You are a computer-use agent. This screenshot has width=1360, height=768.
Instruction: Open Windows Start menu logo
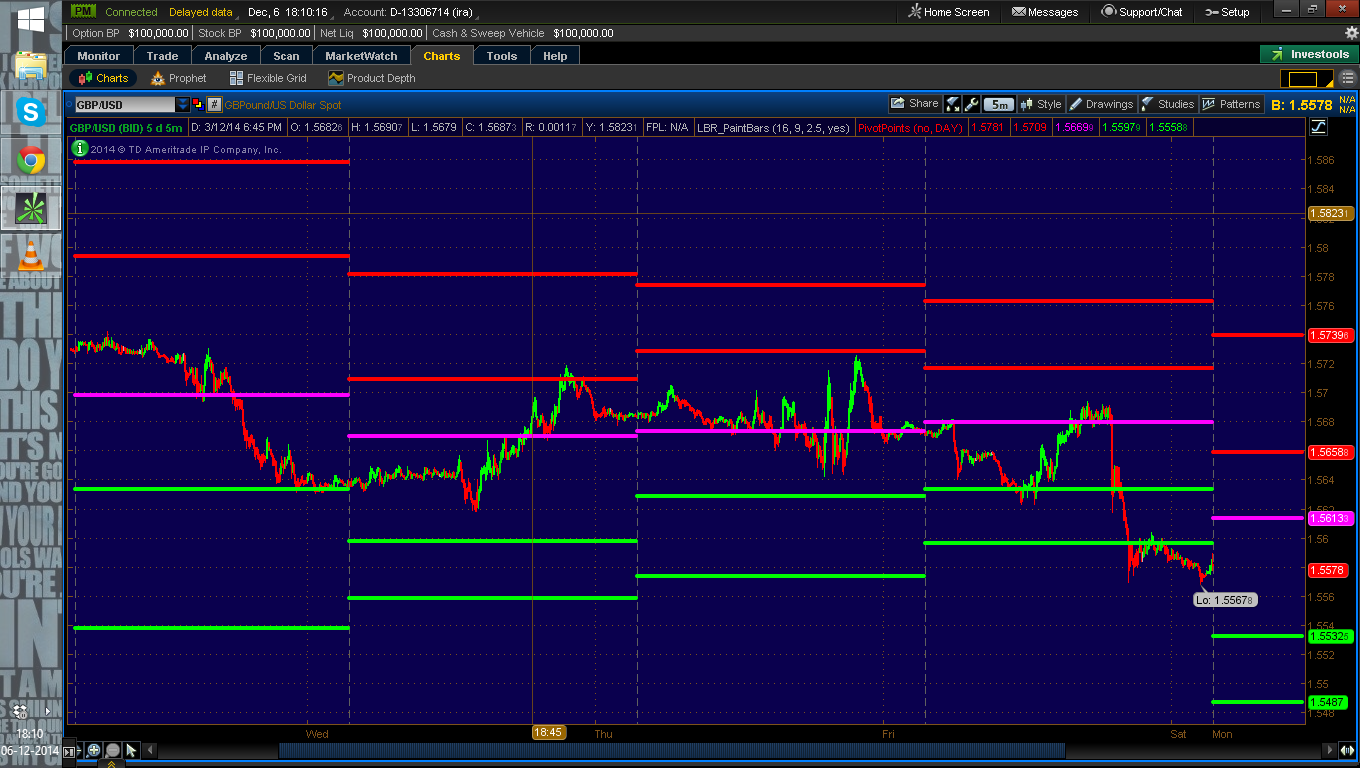point(30,18)
